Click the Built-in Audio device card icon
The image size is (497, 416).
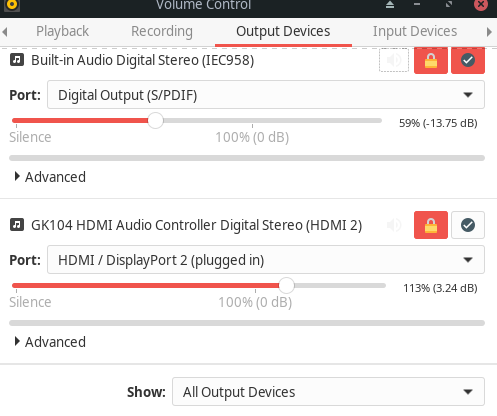17,60
